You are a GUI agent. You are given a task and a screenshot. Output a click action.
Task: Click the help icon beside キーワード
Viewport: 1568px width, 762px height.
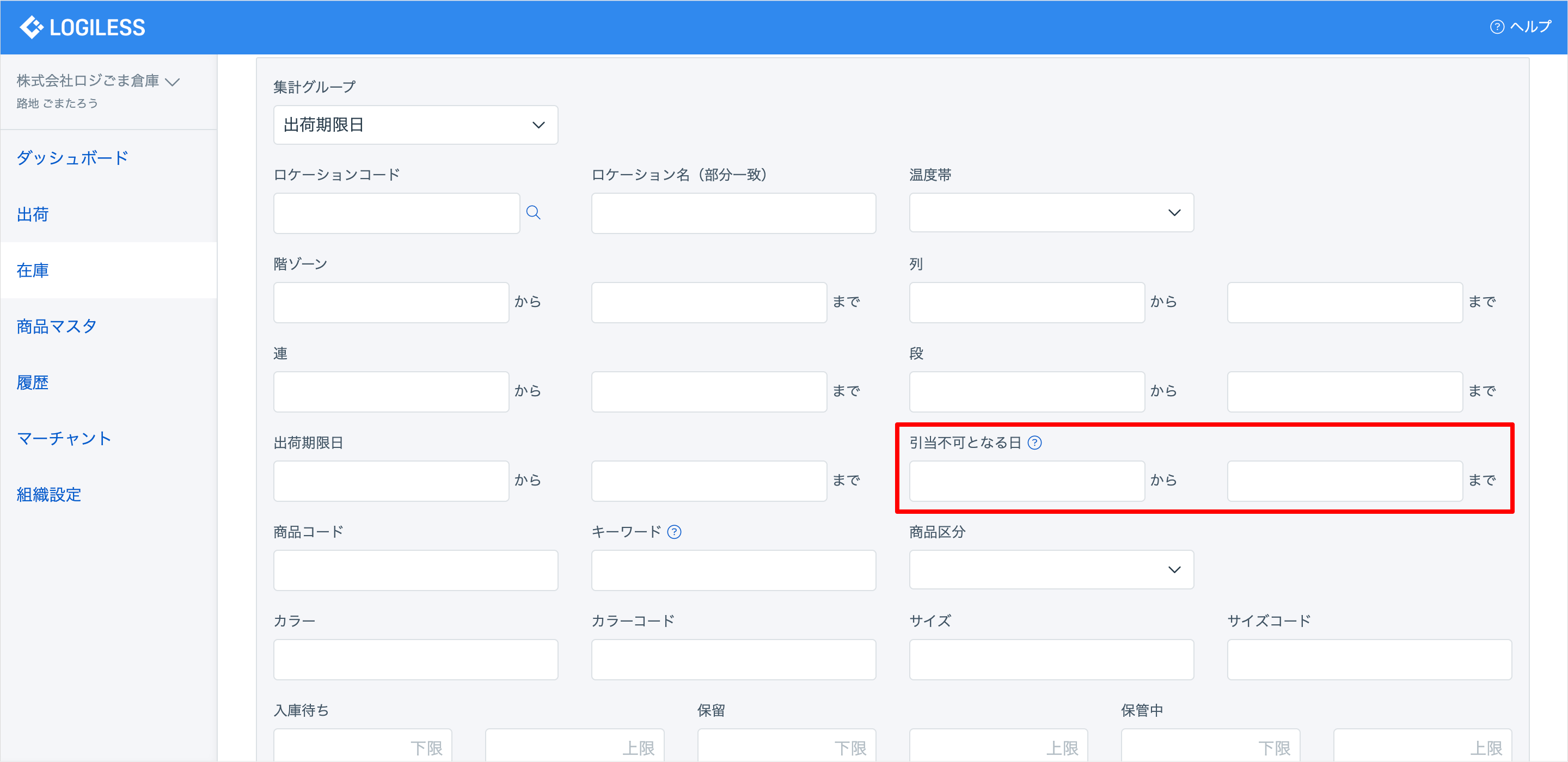675,532
